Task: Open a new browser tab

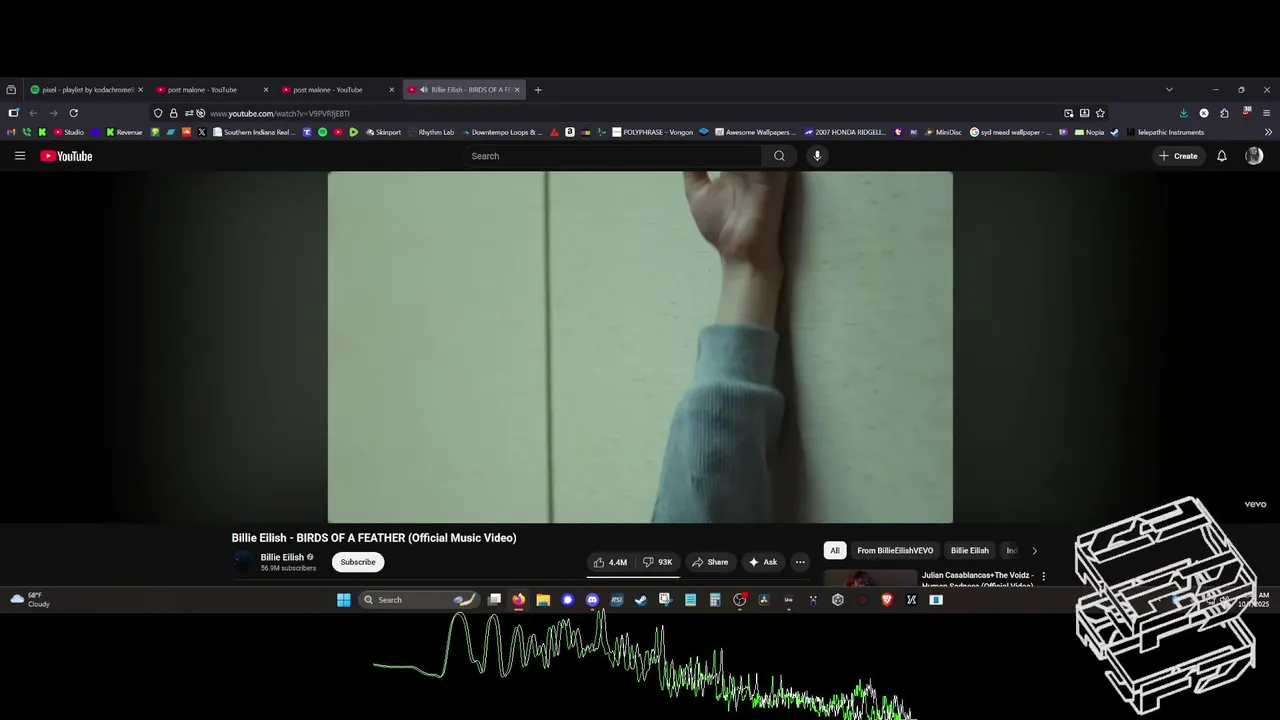Action: coord(538,90)
